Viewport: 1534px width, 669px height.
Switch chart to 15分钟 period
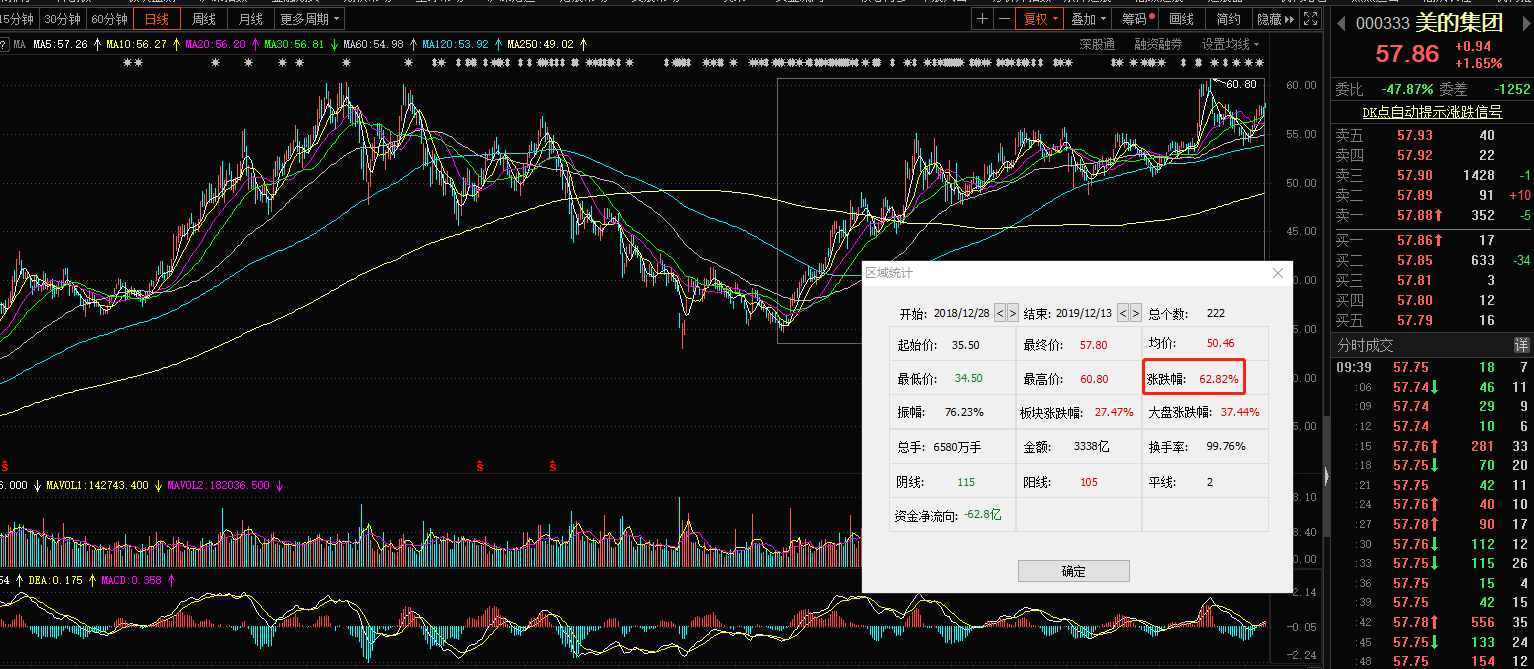(18, 19)
